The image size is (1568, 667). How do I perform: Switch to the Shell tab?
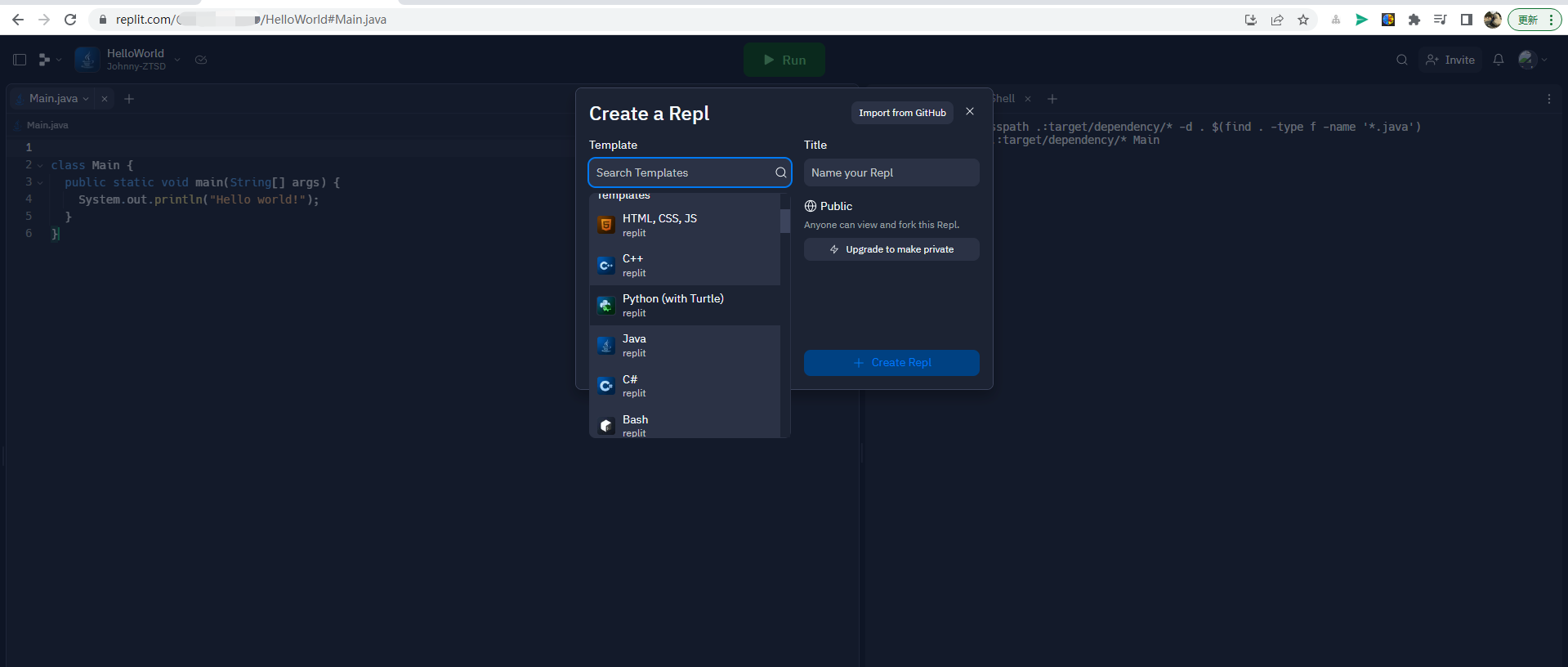coord(1003,99)
